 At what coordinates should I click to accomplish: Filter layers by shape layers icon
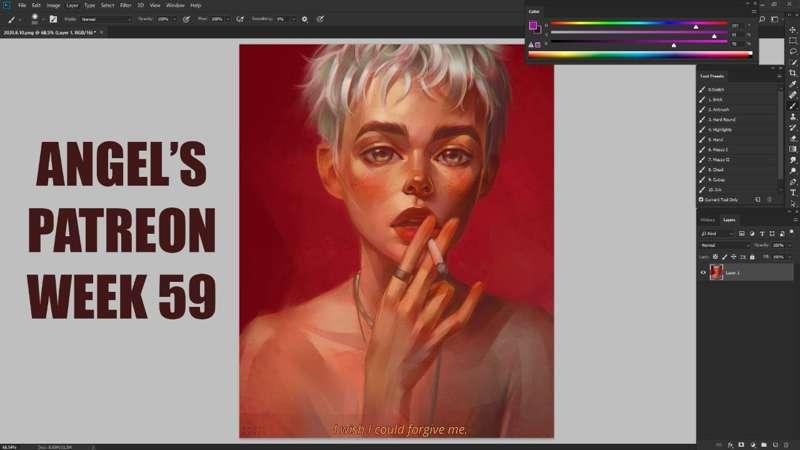[x=772, y=234]
